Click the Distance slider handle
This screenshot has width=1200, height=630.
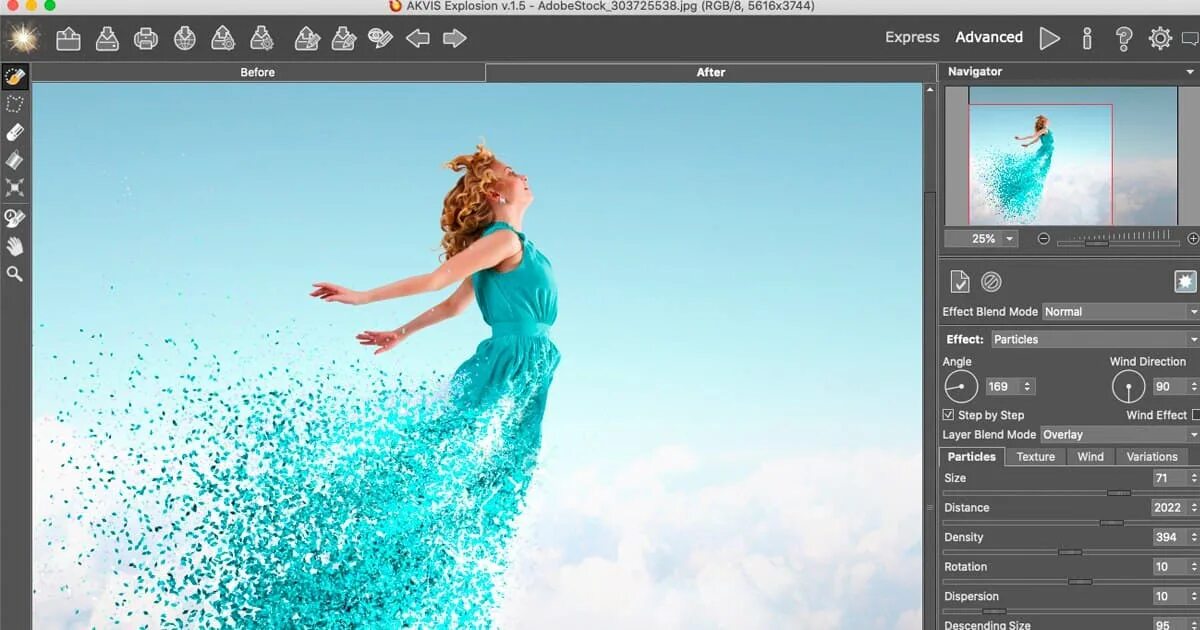(x=1111, y=522)
